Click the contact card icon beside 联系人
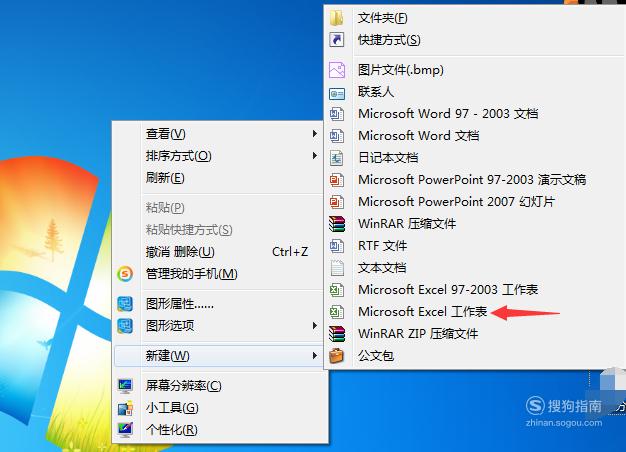The width and height of the screenshot is (626, 452). pyautogui.click(x=337, y=93)
